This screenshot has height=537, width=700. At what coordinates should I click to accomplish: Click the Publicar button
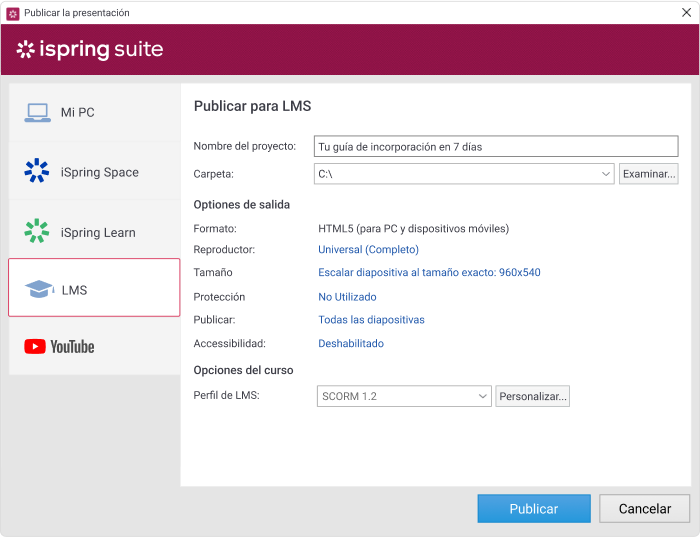point(534,508)
